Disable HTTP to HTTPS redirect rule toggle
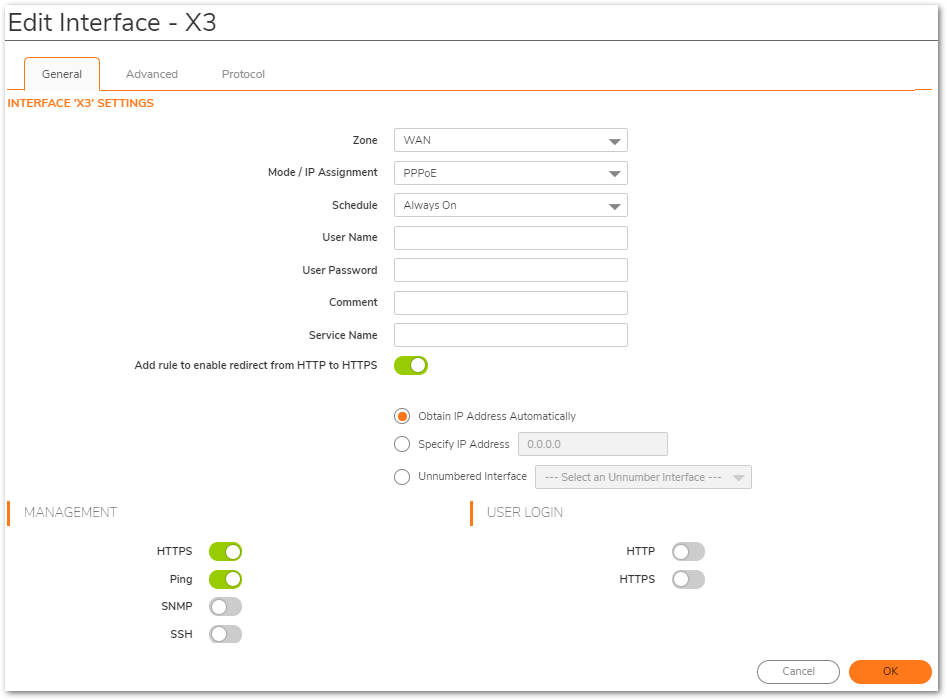Image resolution: width=947 pixels, height=700 pixels. click(x=411, y=366)
